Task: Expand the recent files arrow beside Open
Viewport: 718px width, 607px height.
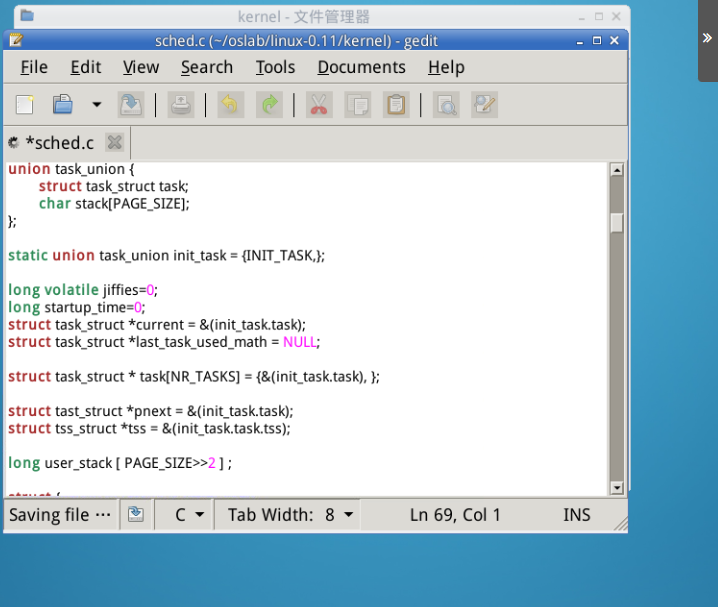Action: tap(96, 105)
